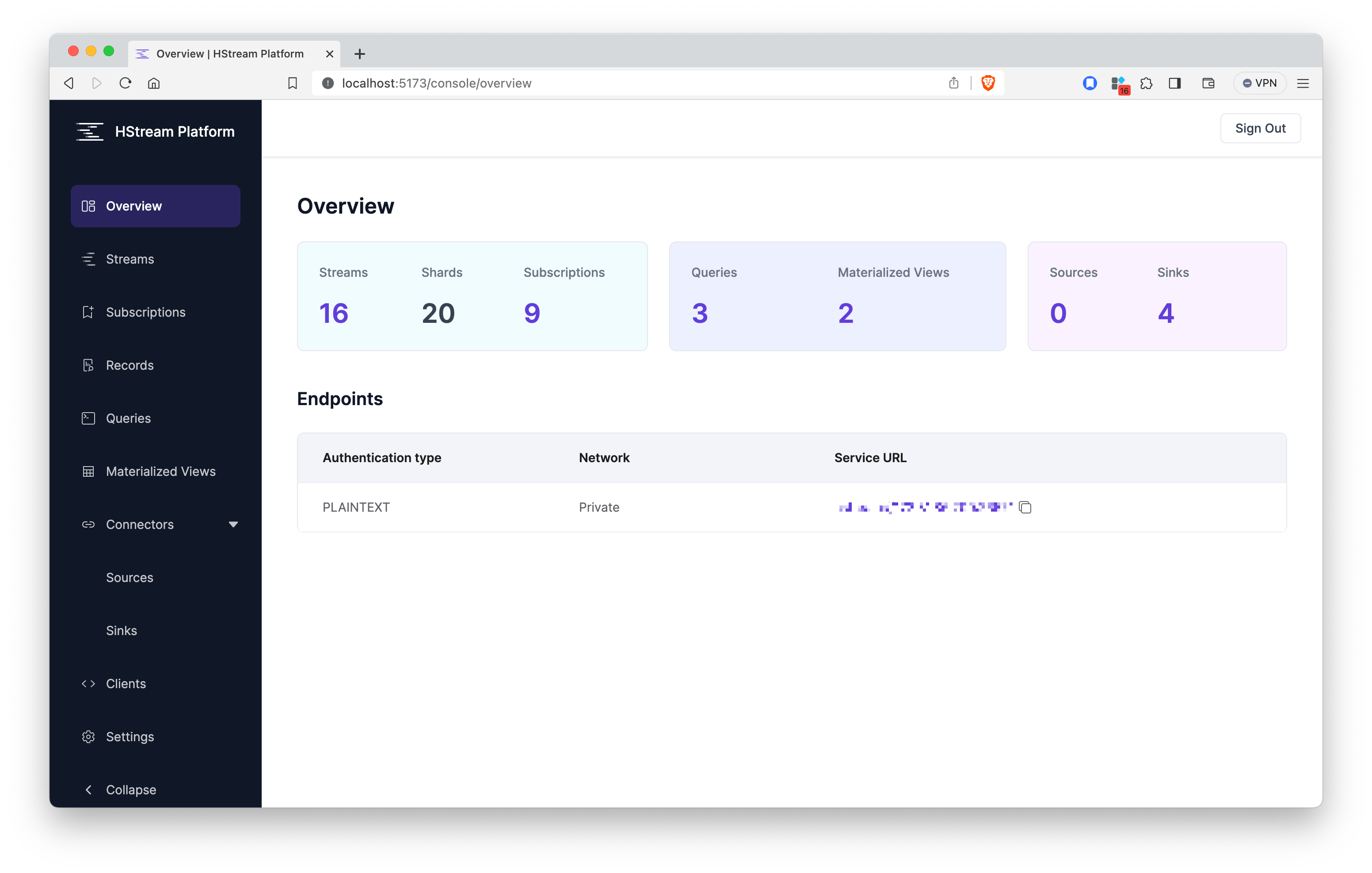Click the Sign Out button
The image size is (1372, 873).
[x=1260, y=128]
